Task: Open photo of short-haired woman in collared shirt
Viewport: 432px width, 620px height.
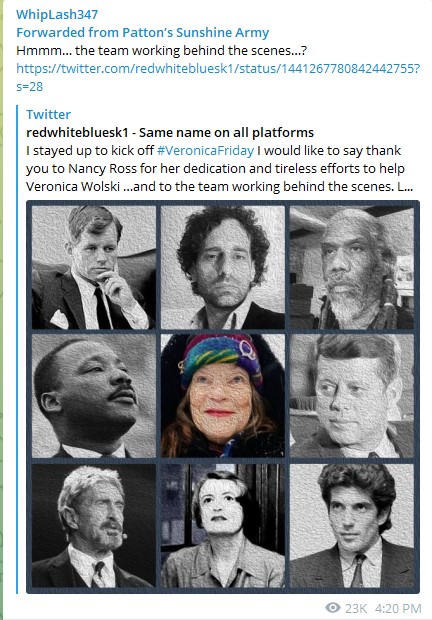Action: 223,525
